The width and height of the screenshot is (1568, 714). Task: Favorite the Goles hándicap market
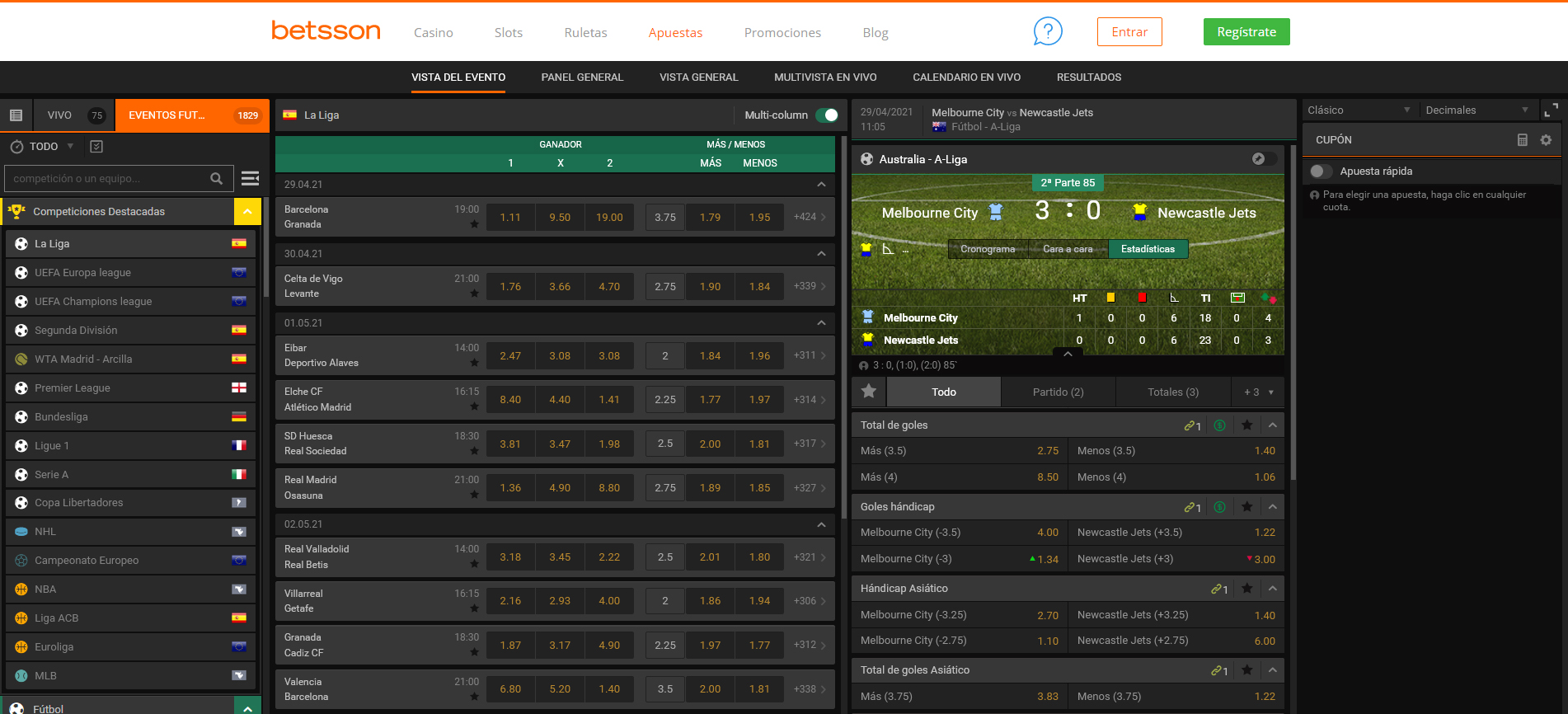coord(1246,507)
